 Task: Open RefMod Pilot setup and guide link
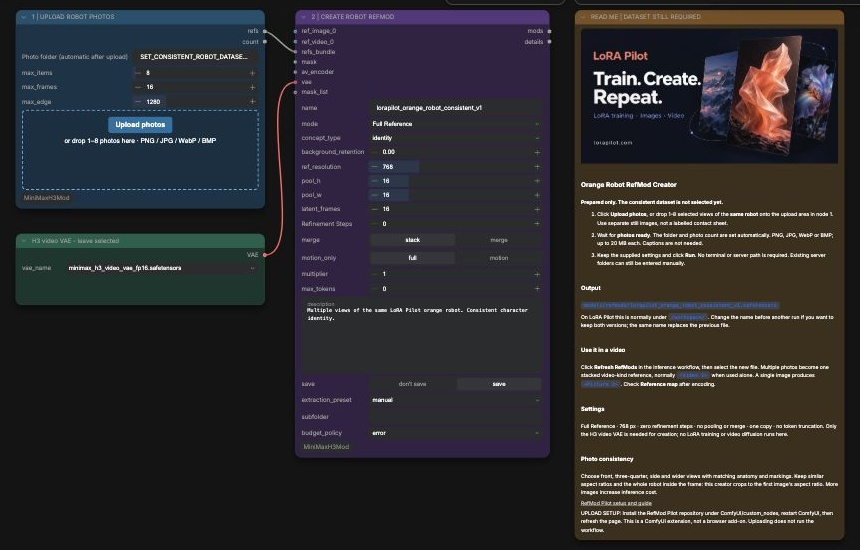coord(616,503)
